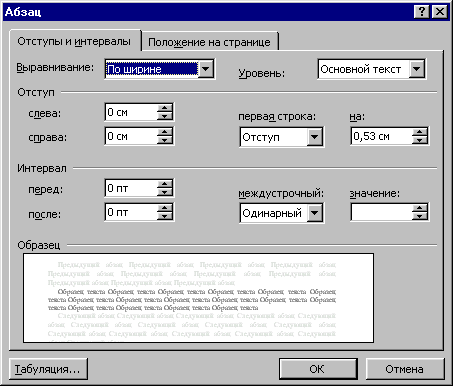The height and width of the screenshot is (386, 453).
Task: Click the перед 0 пт field
Action: pos(131,188)
